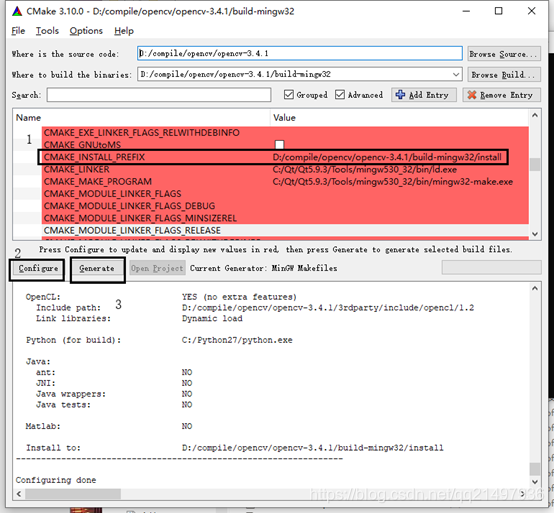Click the variable list scroll down arrow
This screenshot has width=554, height=513.
click(535, 234)
